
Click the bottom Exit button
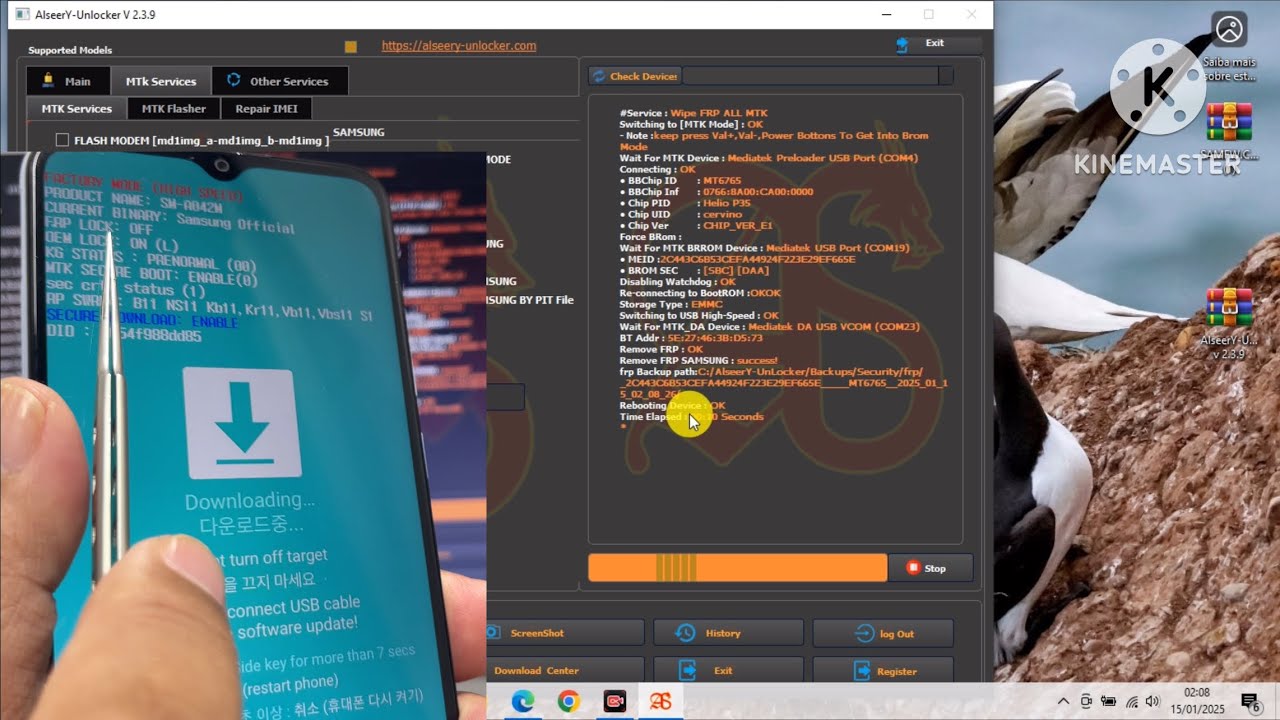(x=728, y=670)
